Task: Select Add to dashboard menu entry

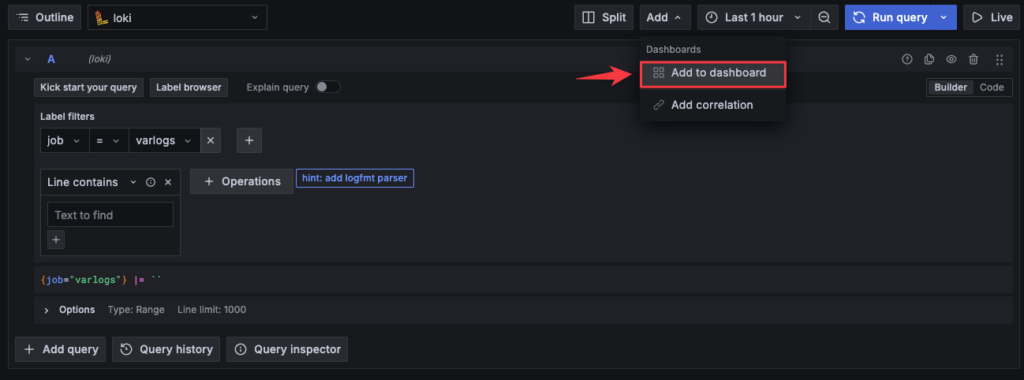Action: point(713,73)
